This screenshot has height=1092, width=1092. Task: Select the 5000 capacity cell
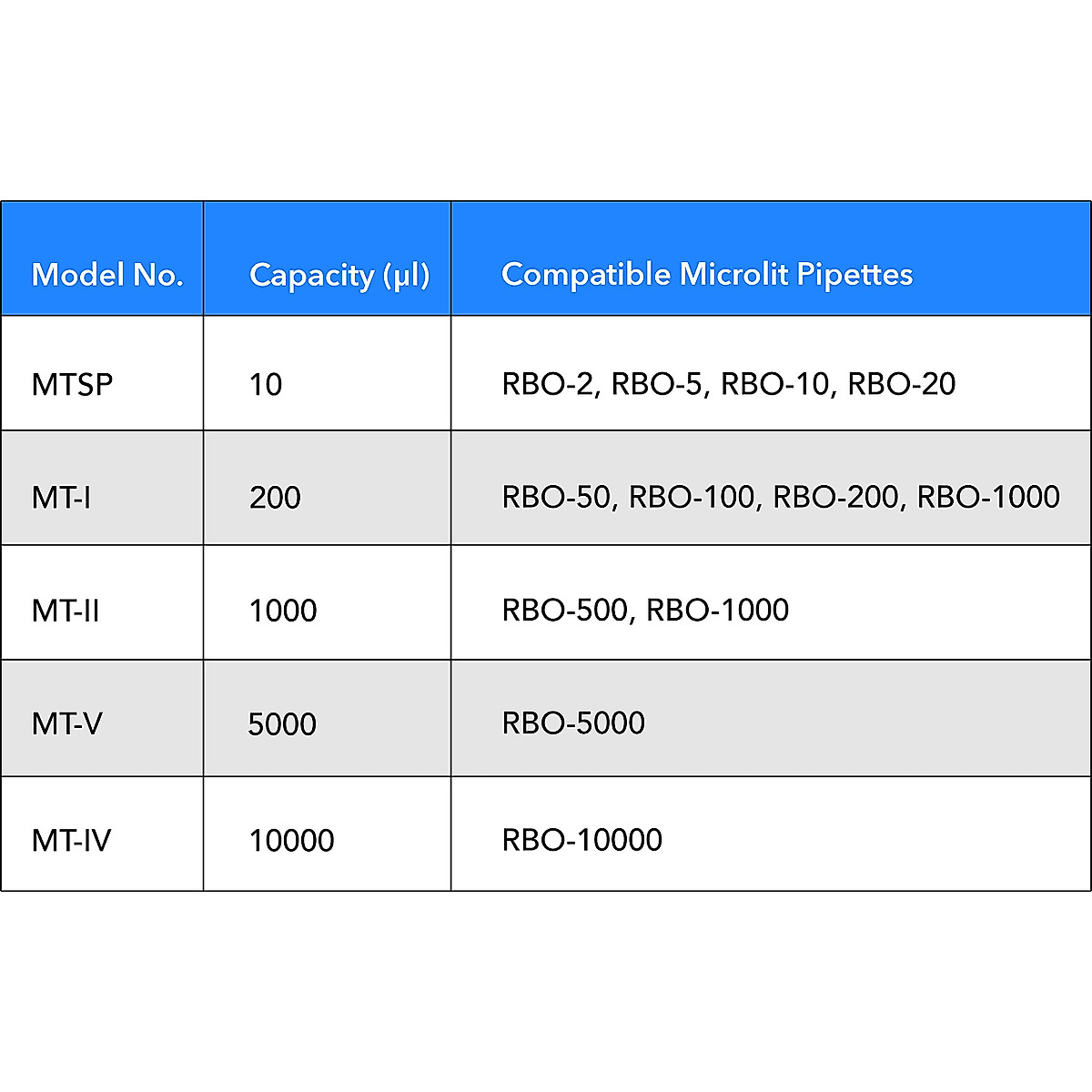[x=282, y=724]
